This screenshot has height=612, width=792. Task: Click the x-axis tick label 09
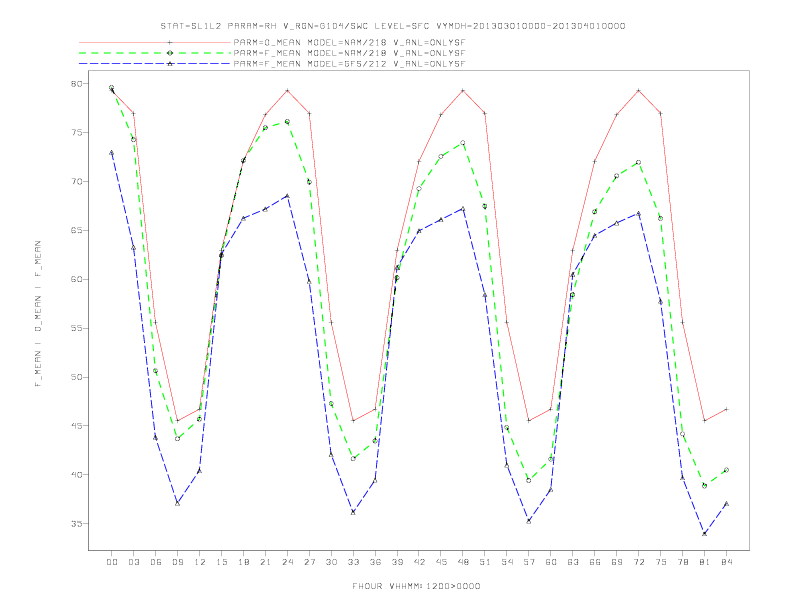click(x=177, y=562)
